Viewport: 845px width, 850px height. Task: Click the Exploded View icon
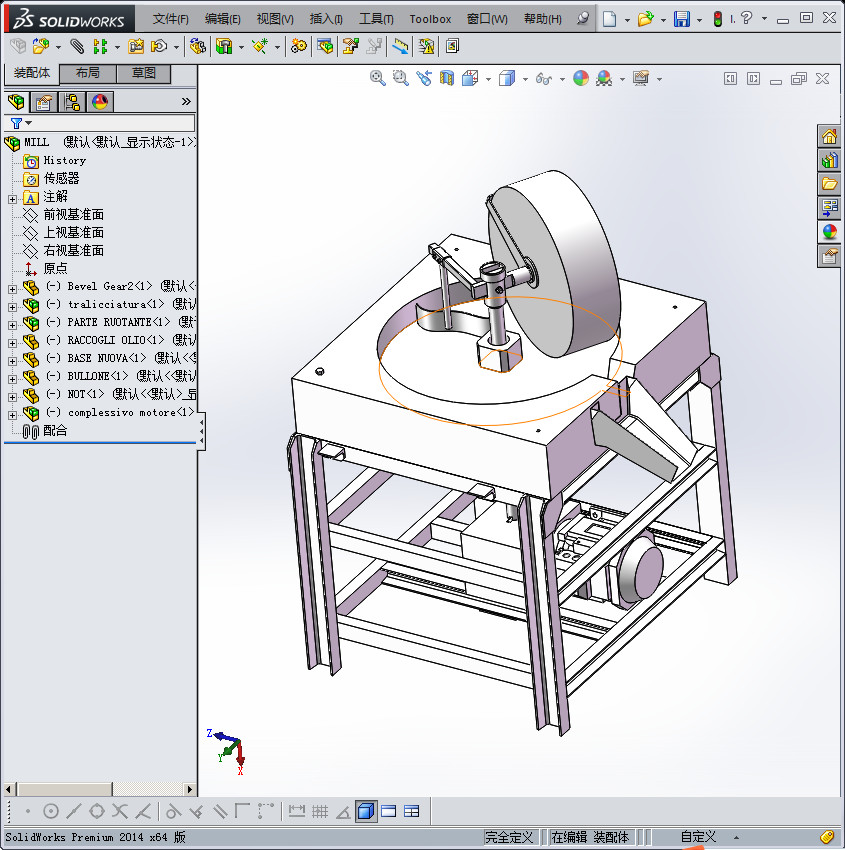click(x=351, y=46)
